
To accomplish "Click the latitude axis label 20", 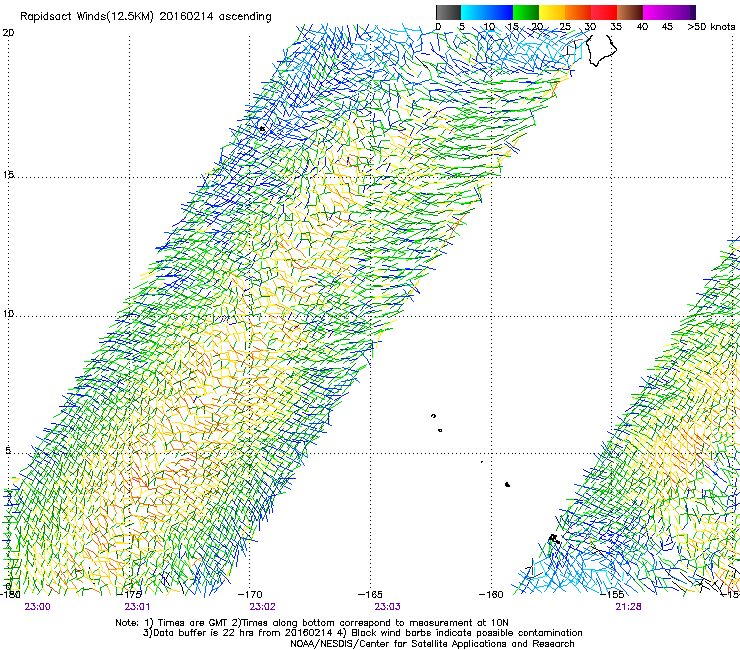I will click(8, 33).
